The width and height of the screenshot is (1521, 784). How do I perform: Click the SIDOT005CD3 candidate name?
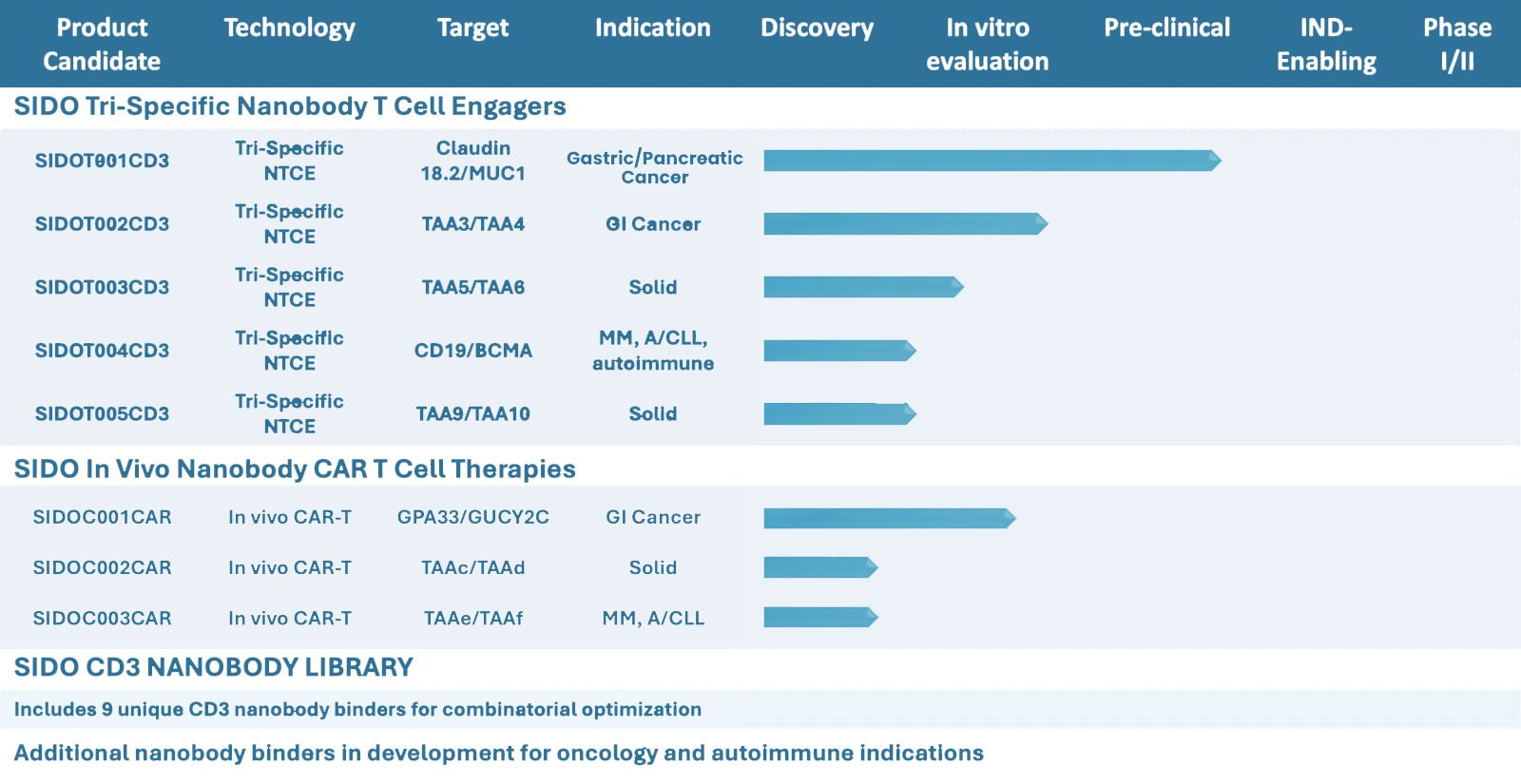pos(102,413)
